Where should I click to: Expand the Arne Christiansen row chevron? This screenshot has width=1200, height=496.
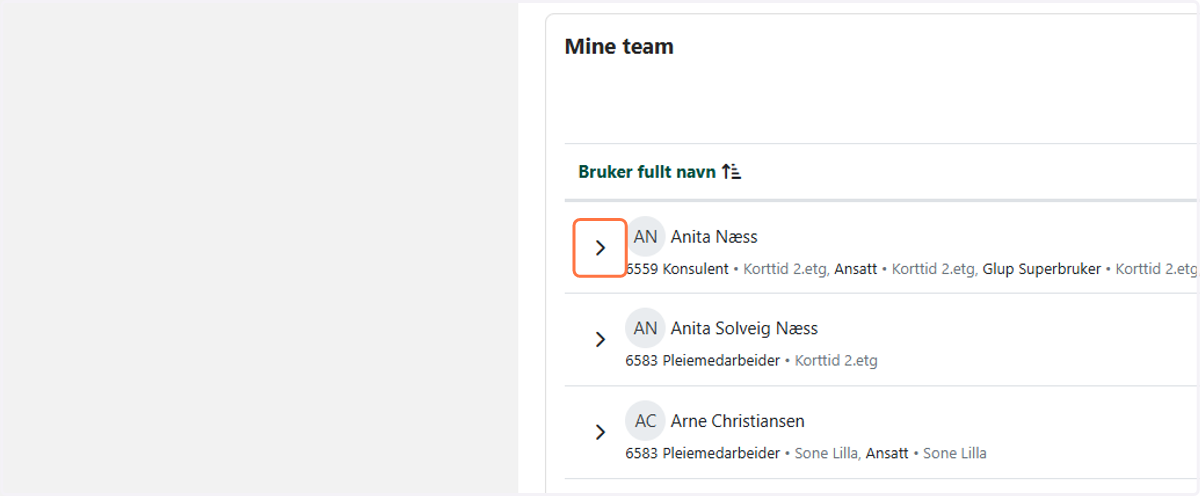pos(600,432)
